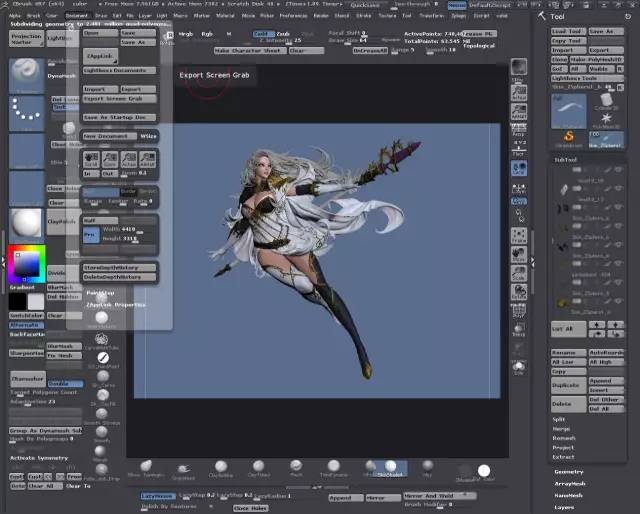Viewport: 640px width, 514px height.
Task: Toggle the Pro proportional size button
Action: 90,235
